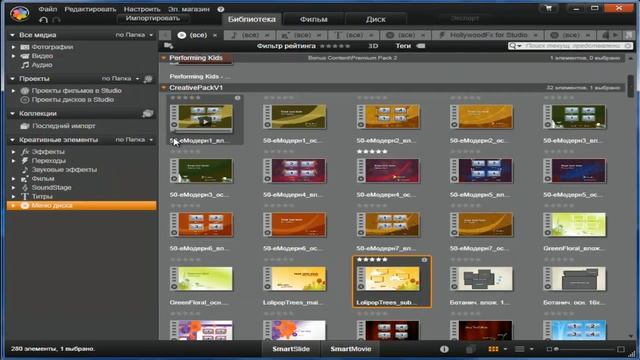
Task: Open the Эл. магазин menu
Action: point(189,9)
